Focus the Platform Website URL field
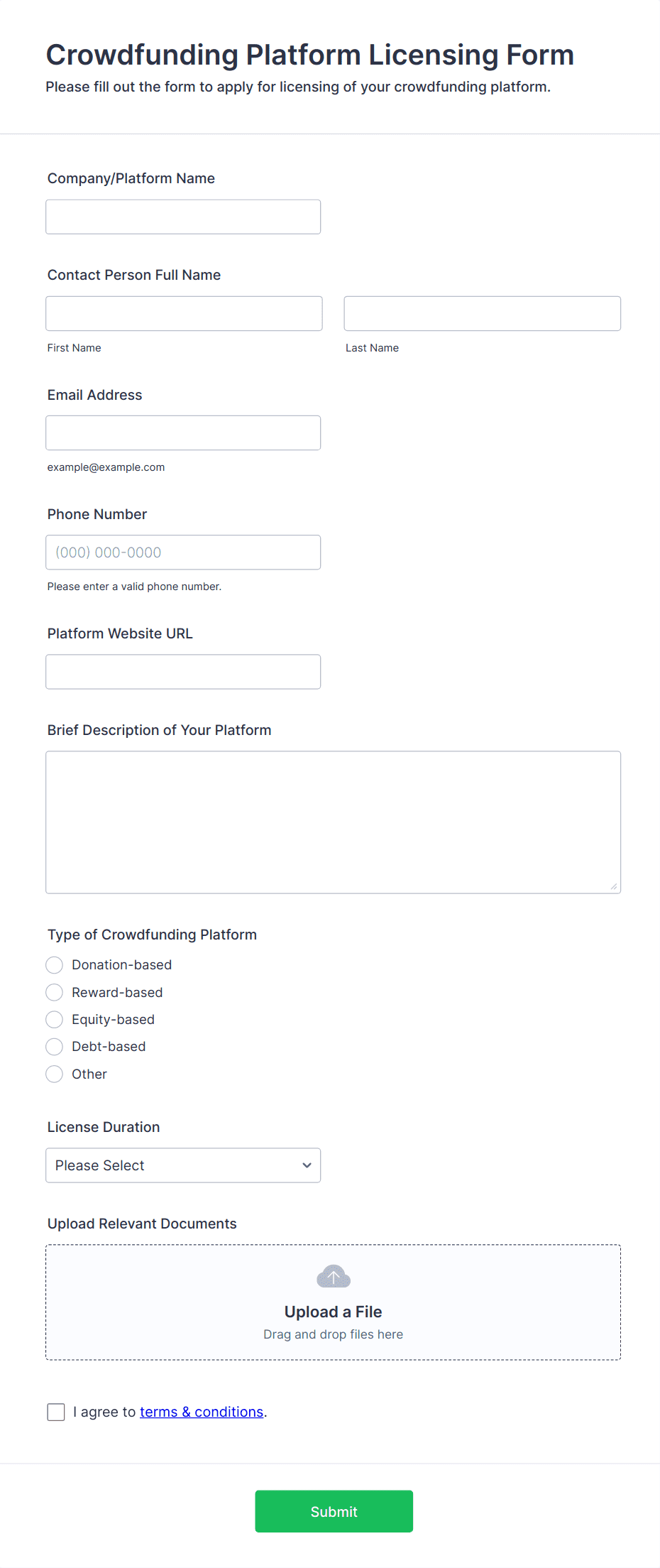The width and height of the screenshot is (660, 1568). (x=183, y=671)
